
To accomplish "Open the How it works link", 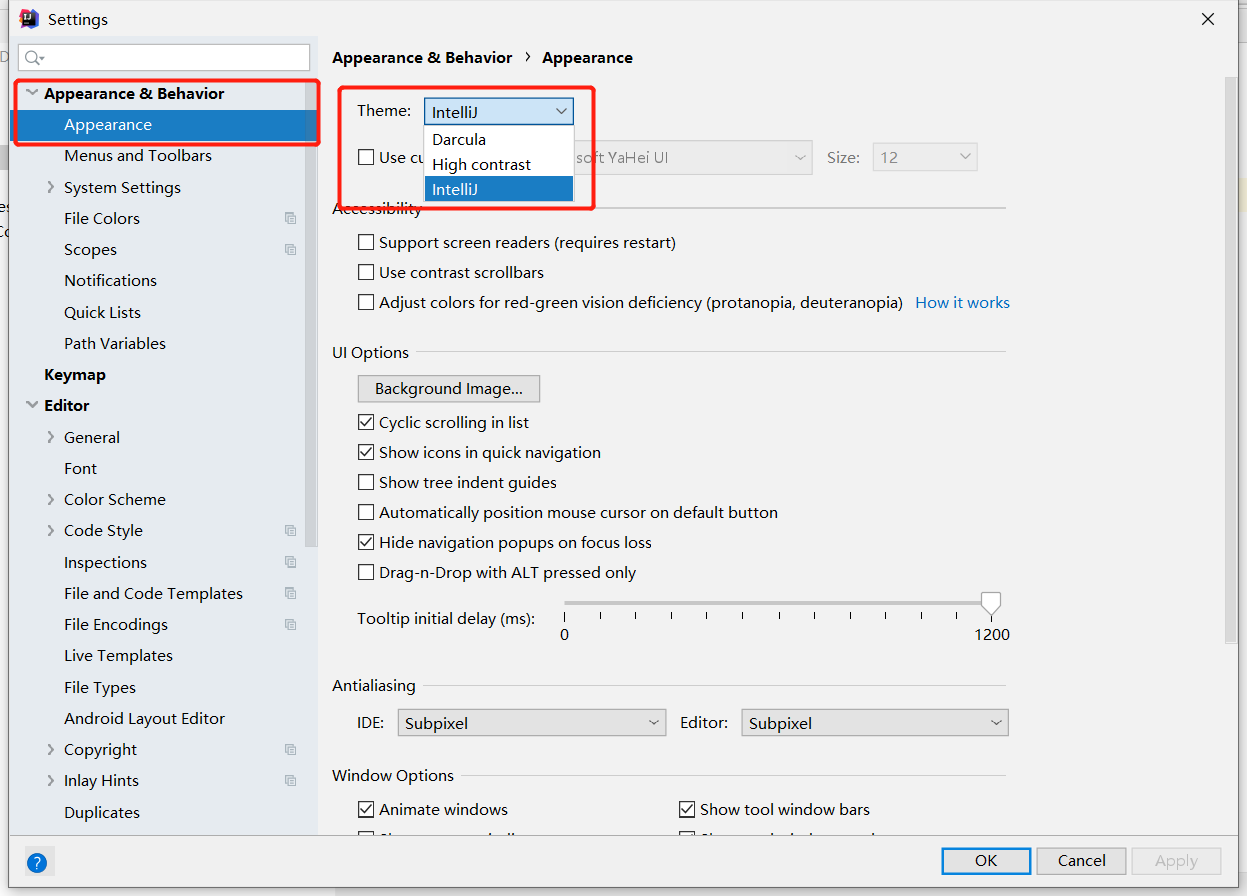I will point(962,303).
